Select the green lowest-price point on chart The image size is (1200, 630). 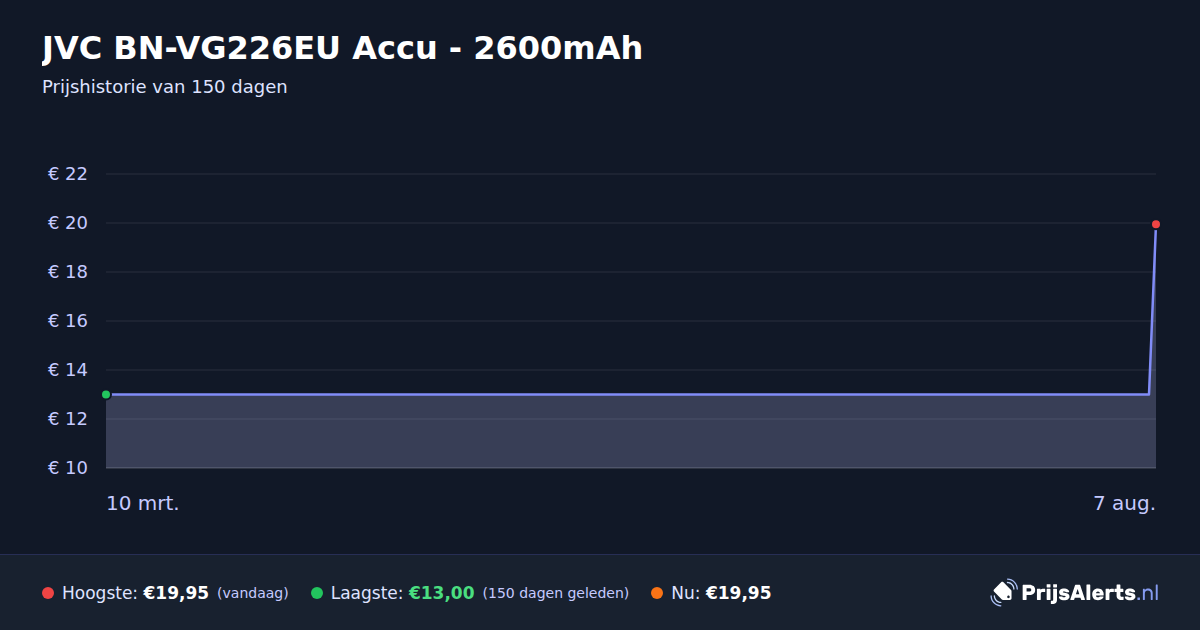point(106,394)
